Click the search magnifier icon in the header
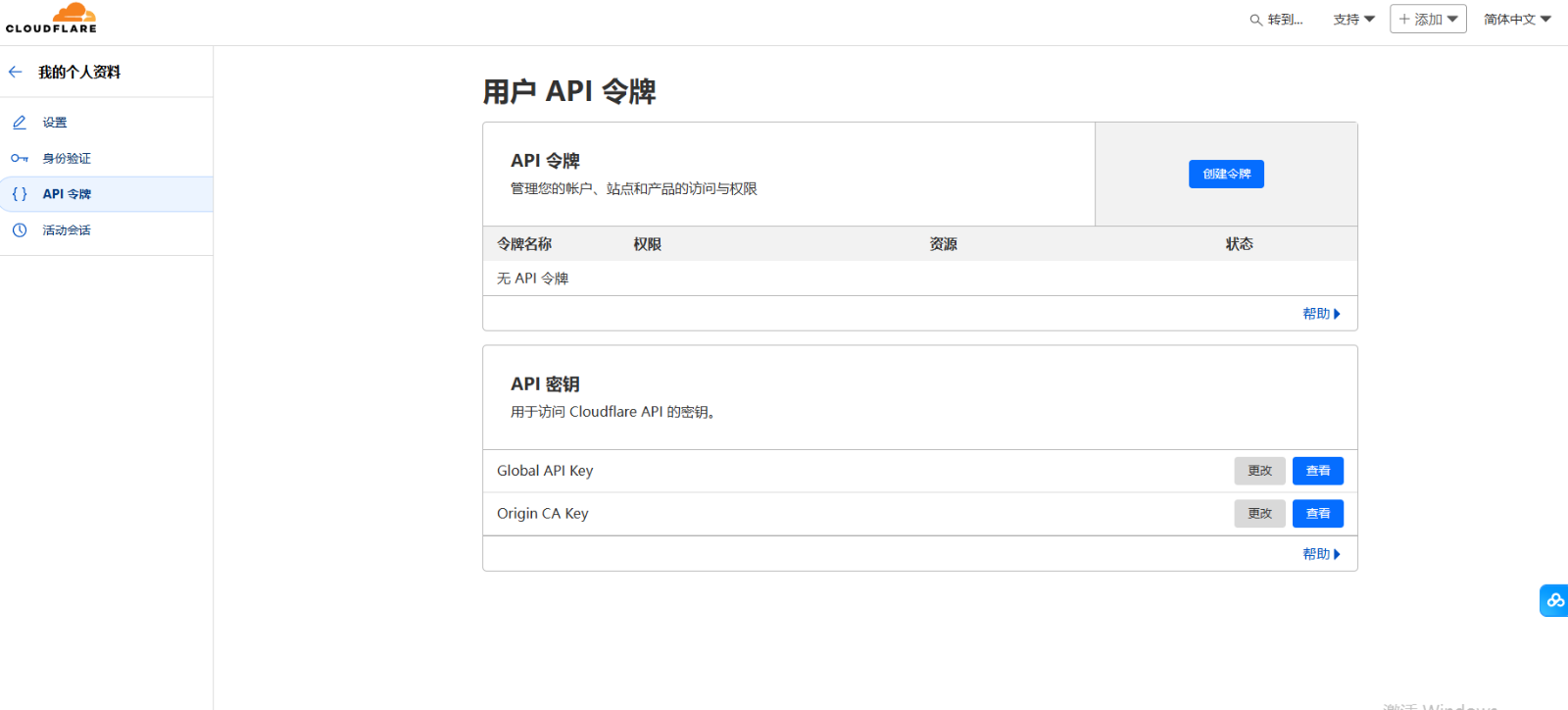The image size is (1568, 710). click(1255, 20)
